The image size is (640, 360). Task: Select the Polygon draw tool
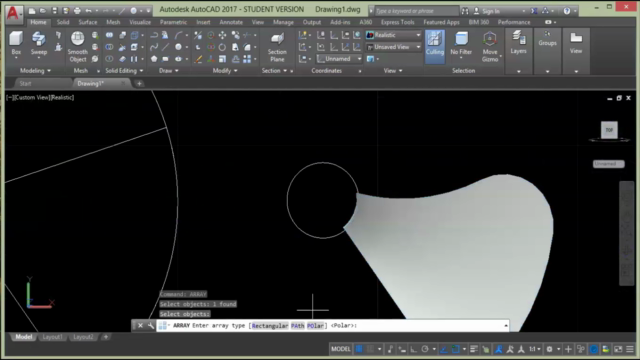[x=154, y=59]
